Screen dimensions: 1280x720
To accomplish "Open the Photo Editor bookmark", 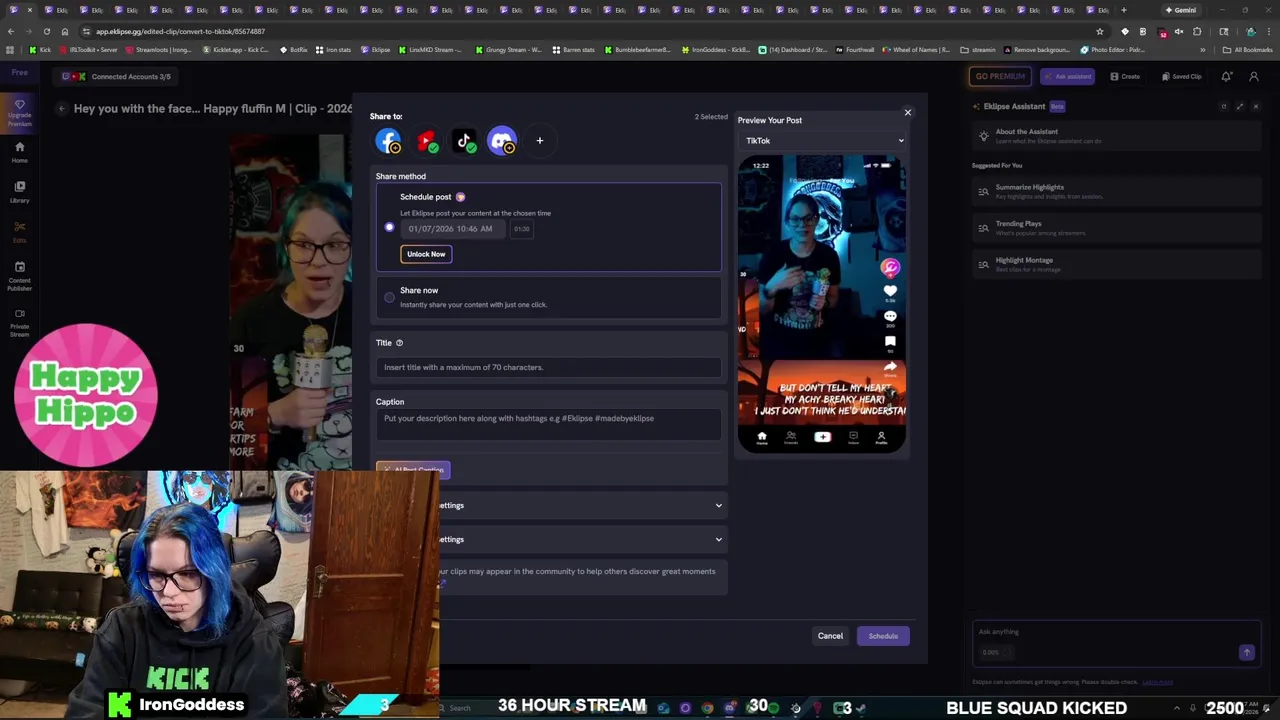I will pos(1113,49).
